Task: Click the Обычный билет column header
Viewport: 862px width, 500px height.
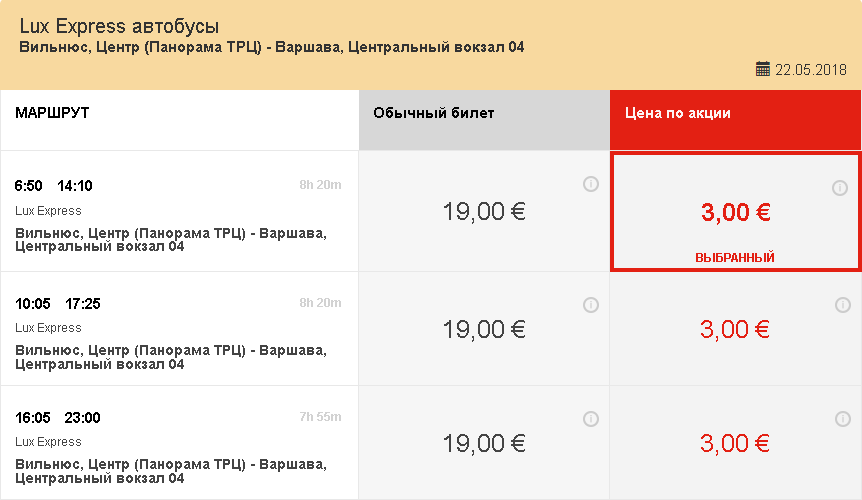Action: point(484,120)
